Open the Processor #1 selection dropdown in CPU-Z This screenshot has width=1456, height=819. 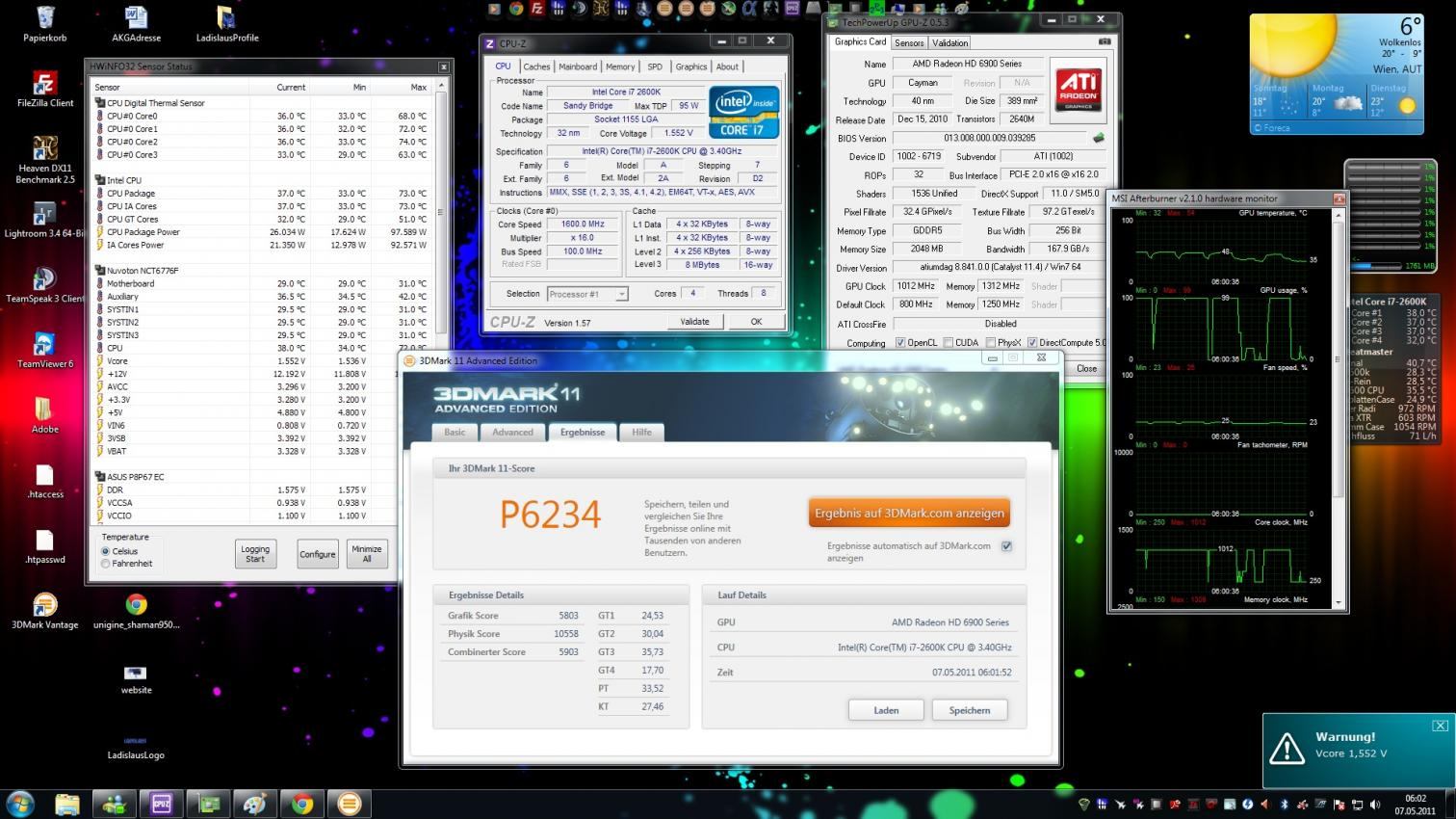tap(587, 294)
